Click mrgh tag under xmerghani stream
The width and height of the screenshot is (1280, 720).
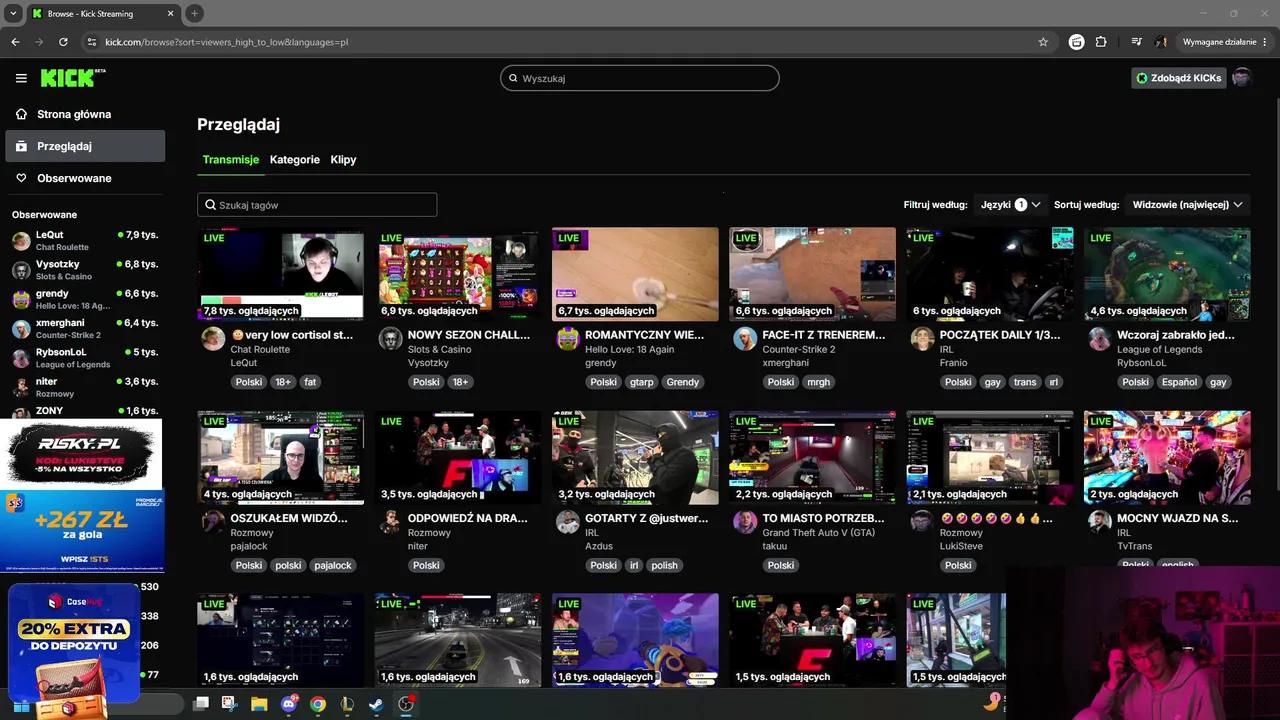click(x=819, y=382)
